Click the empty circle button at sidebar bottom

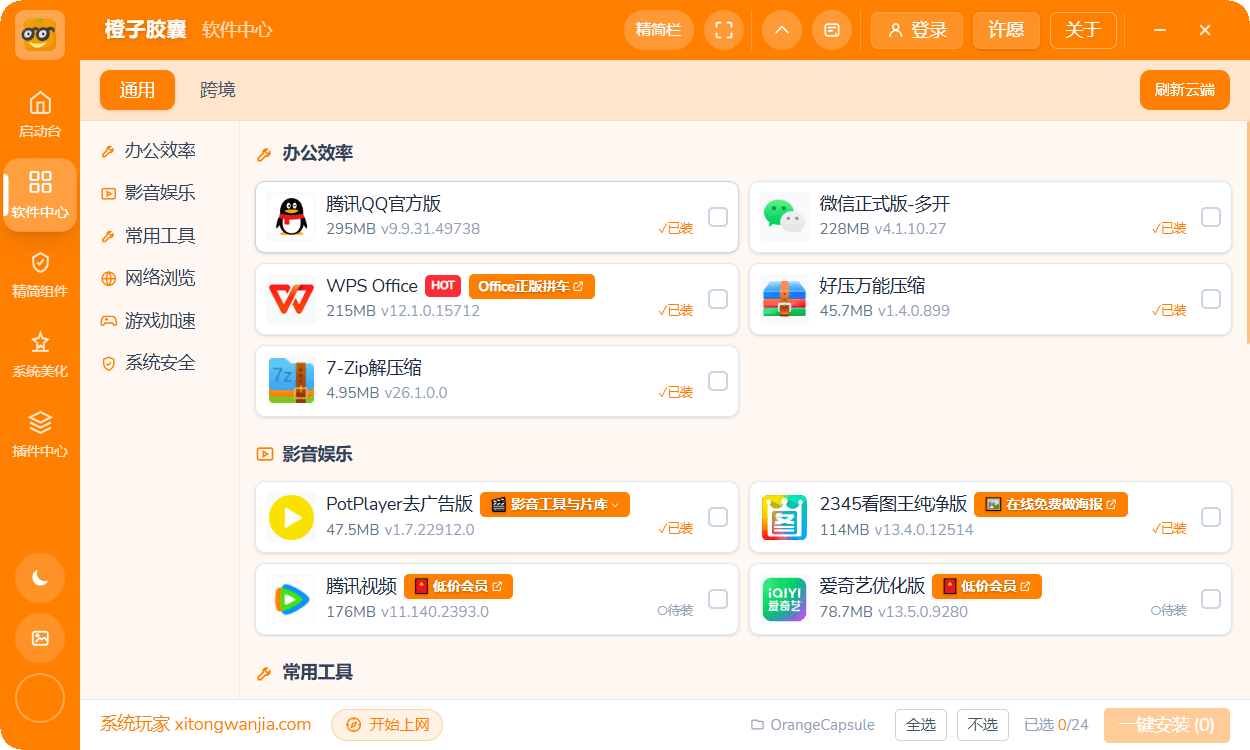[40, 698]
